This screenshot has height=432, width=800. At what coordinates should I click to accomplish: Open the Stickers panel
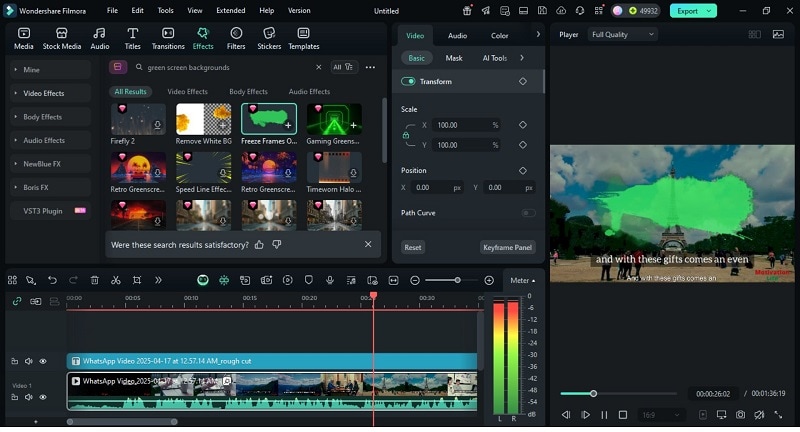click(x=269, y=38)
